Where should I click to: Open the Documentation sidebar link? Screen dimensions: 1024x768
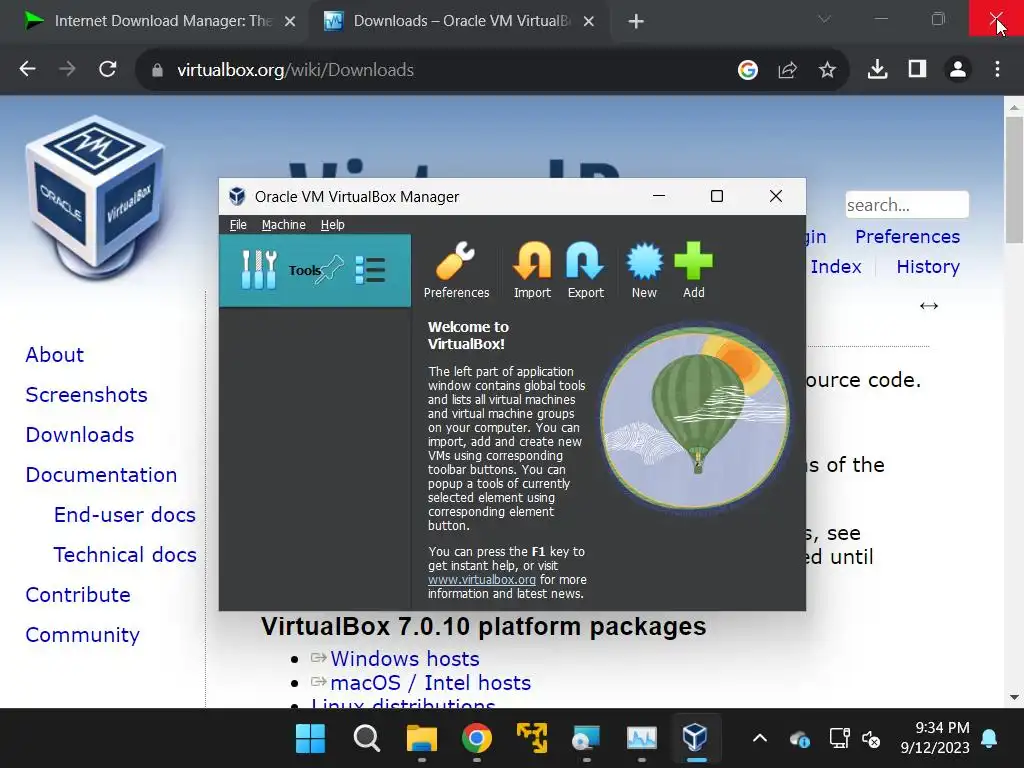pos(101,475)
